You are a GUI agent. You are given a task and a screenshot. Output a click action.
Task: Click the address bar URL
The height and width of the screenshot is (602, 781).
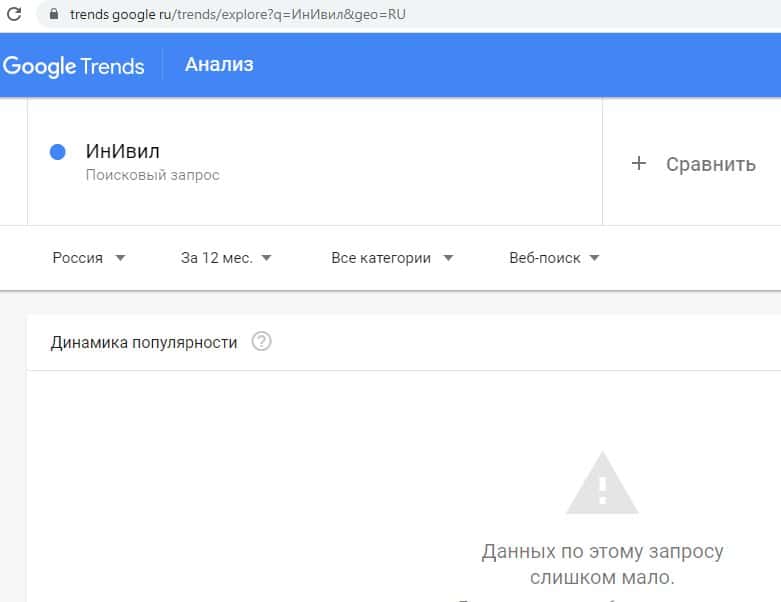pos(238,15)
